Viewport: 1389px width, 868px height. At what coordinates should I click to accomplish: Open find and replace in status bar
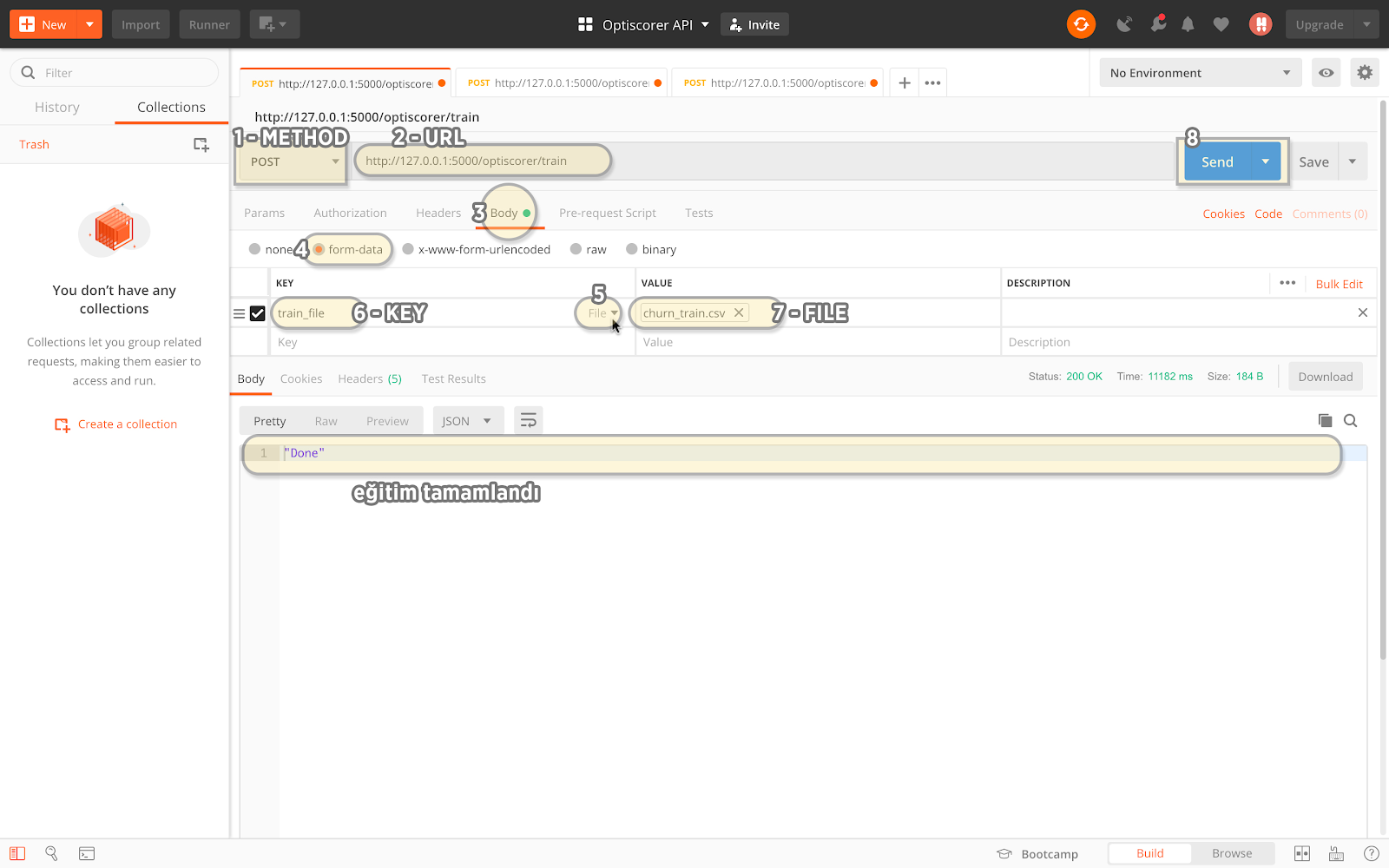click(51, 853)
